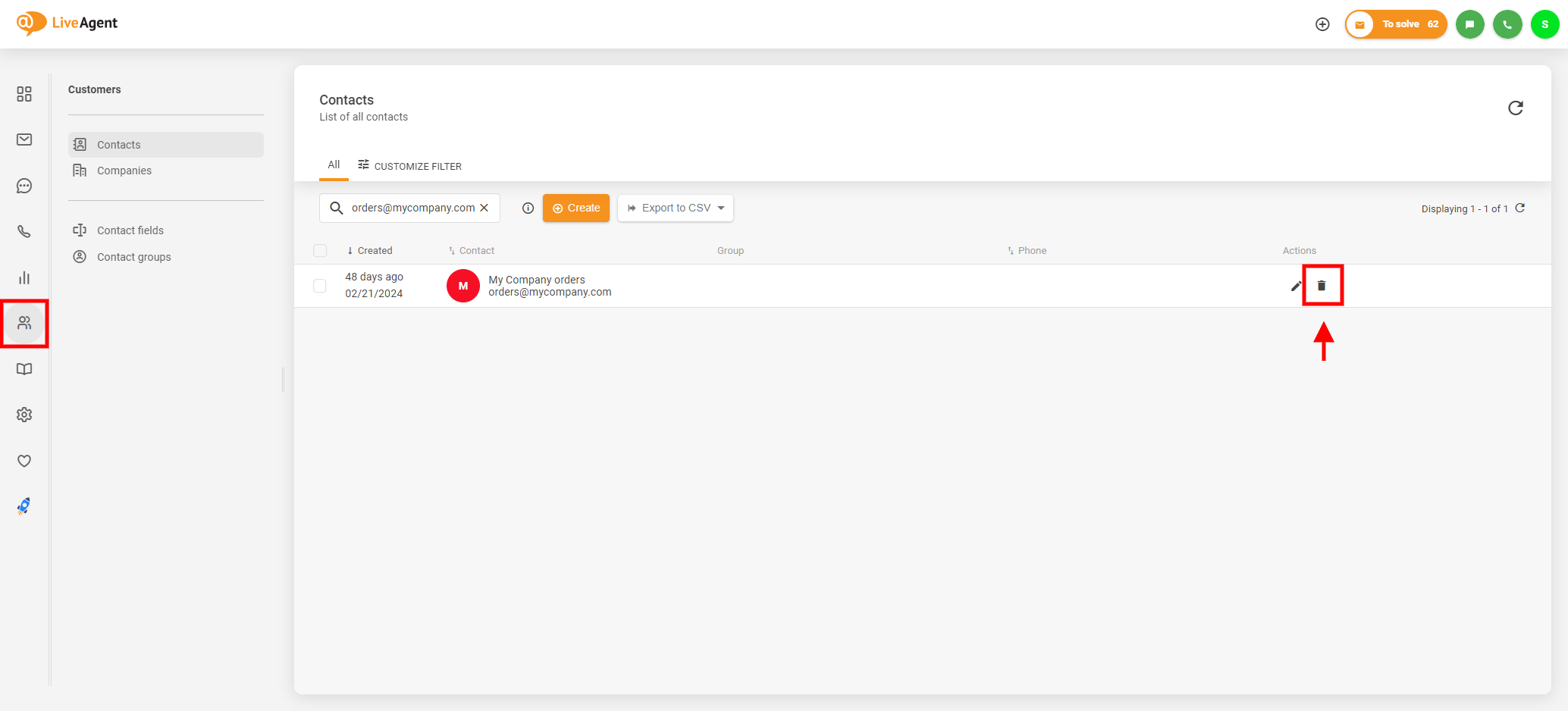Click the orange Create button
The width and height of the screenshot is (1568, 711).
576,208
